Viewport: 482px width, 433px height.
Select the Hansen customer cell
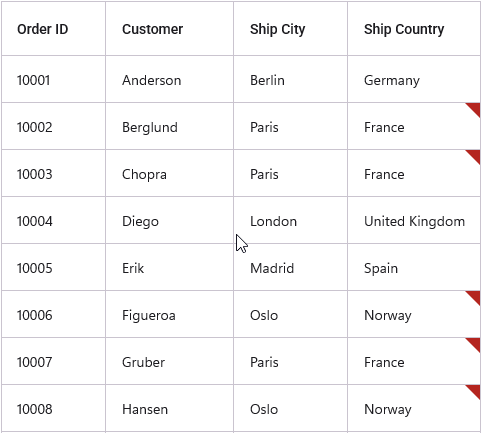tap(169, 408)
